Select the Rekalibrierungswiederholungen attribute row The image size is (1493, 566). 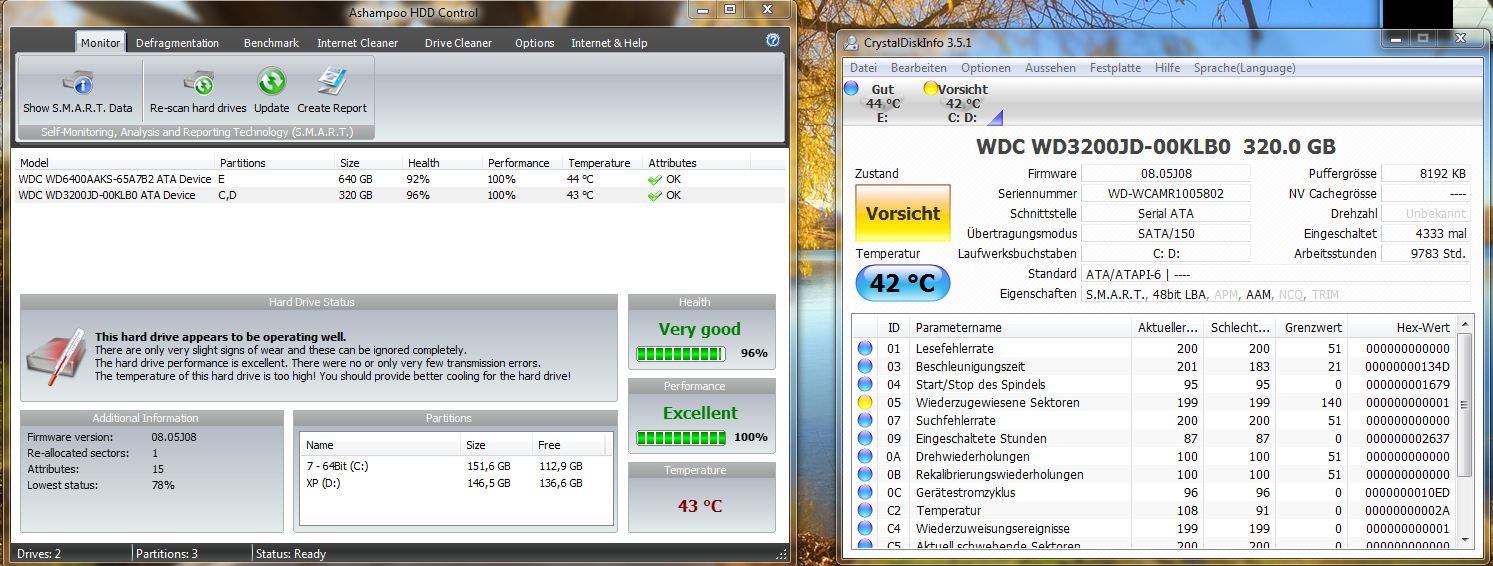tap(1155, 474)
